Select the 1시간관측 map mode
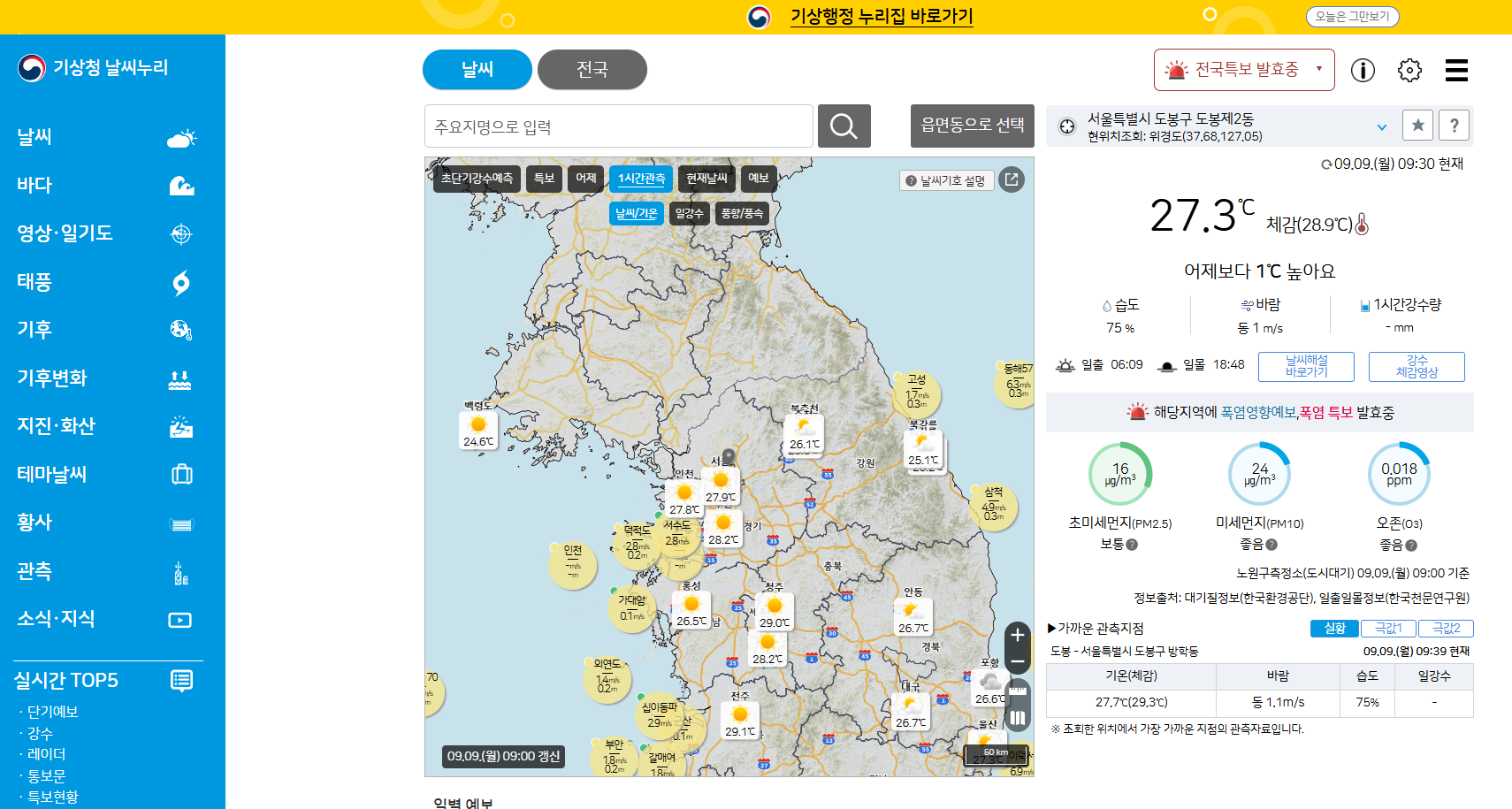Screen dimensions: 1512x809 coord(642,179)
